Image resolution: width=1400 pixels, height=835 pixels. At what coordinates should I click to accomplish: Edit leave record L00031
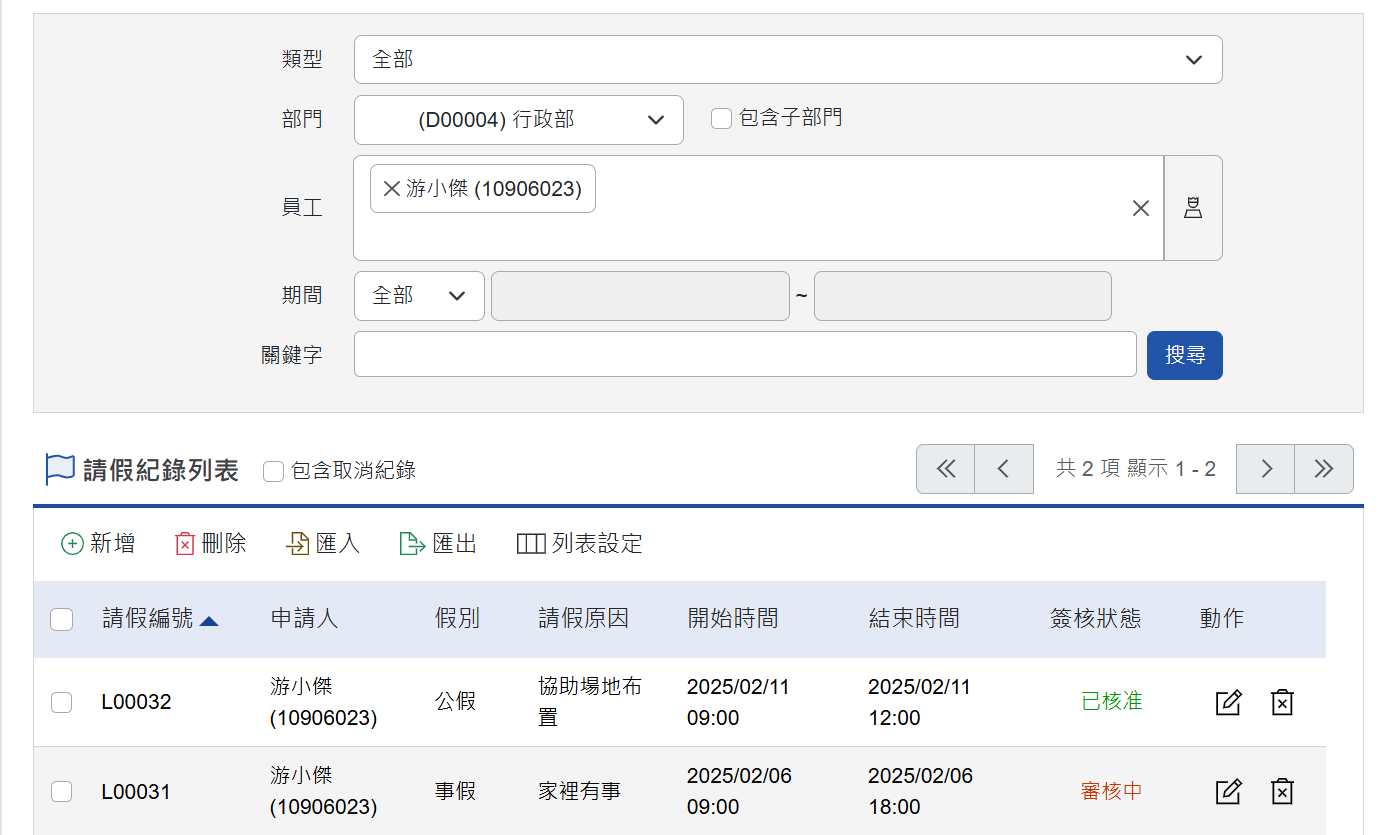tap(1228, 792)
